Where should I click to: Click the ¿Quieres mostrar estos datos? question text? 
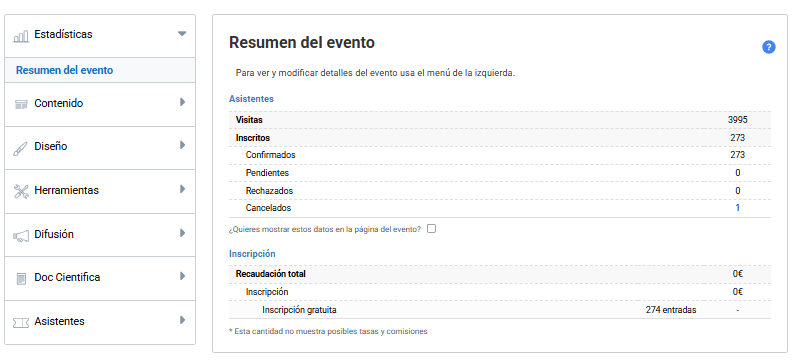[325, 229]
